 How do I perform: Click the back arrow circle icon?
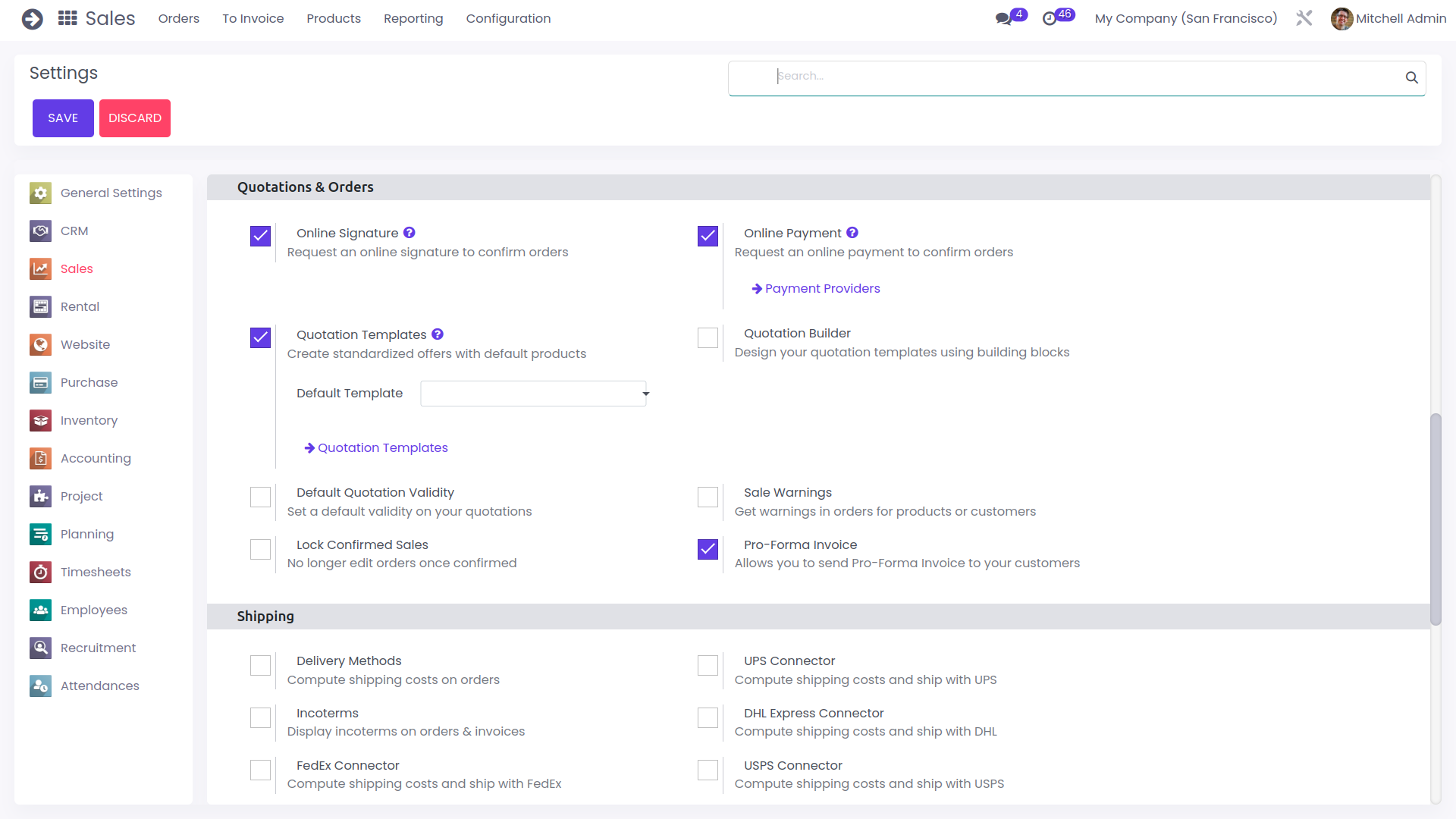click(x=32, y=18)
